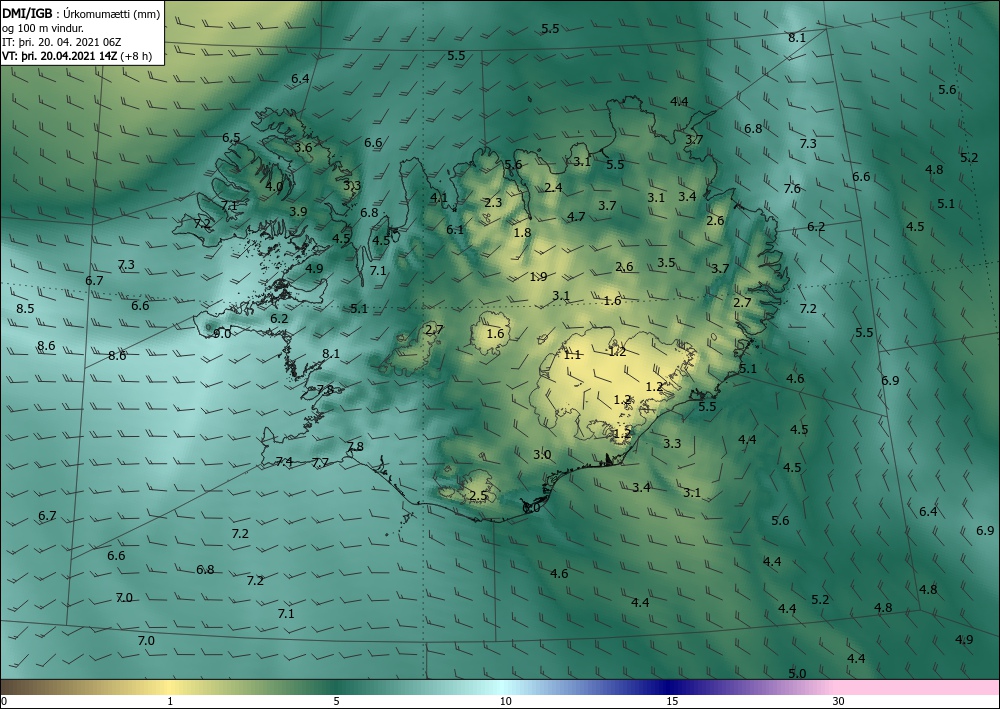Screen dimensions: 1000x709
Task: Click the "Úrkomumætti (mm)" label
Action: tap(112, 15)
